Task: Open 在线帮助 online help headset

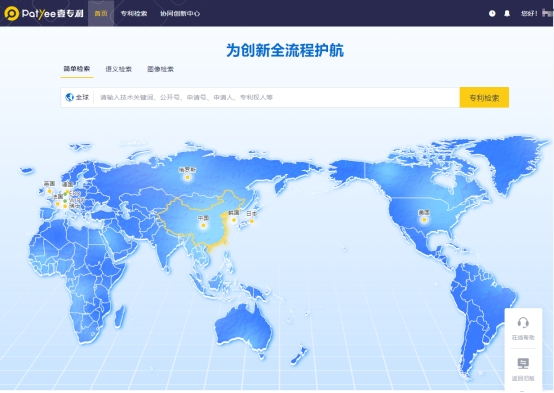Action: 523,328
